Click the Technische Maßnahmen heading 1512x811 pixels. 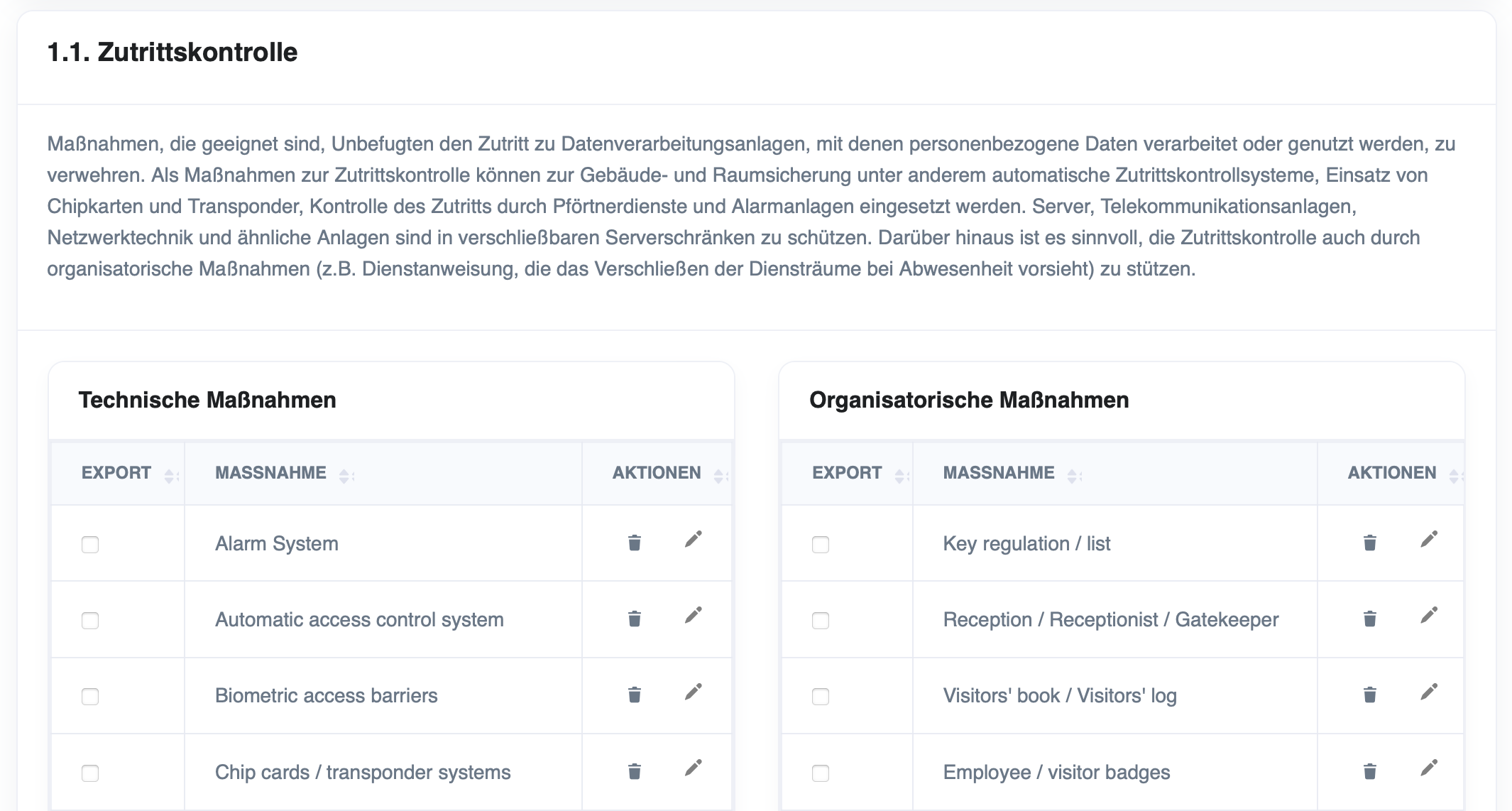[x=207, y=400]
